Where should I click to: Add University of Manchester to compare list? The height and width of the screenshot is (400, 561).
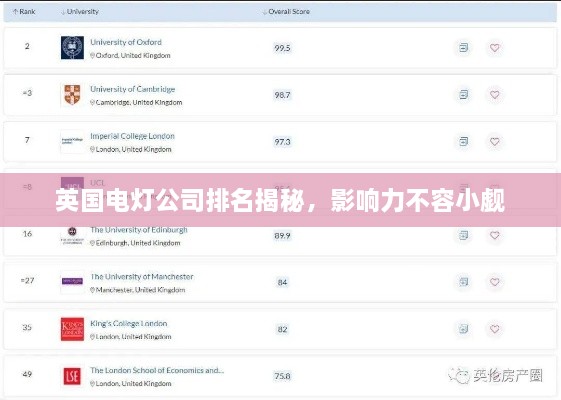click(463, 282)
